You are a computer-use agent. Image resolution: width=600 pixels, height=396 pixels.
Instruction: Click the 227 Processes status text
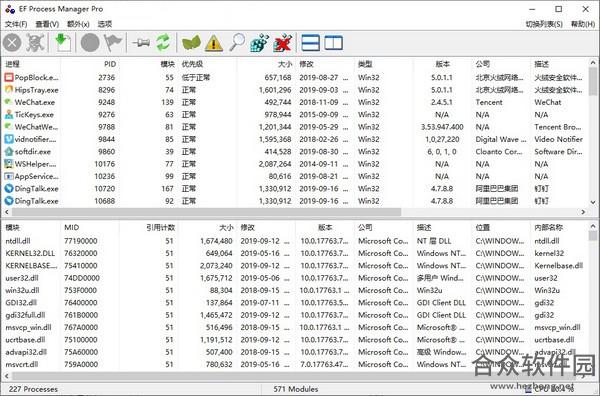(x=33, y=389)
